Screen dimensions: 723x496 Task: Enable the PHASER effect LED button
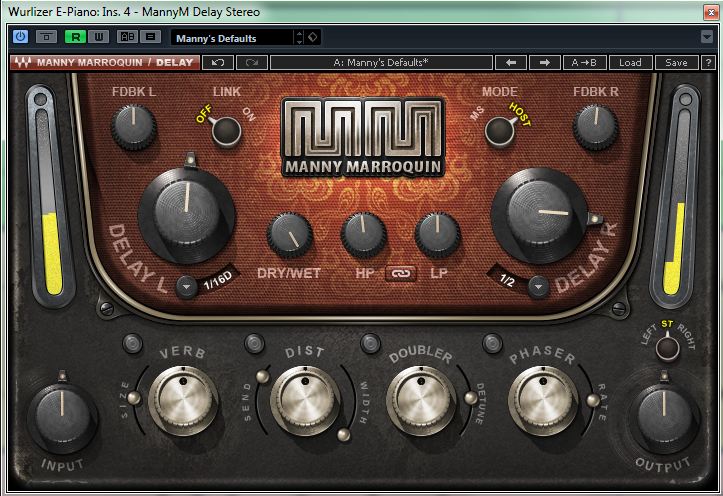[x=492, y=343]
